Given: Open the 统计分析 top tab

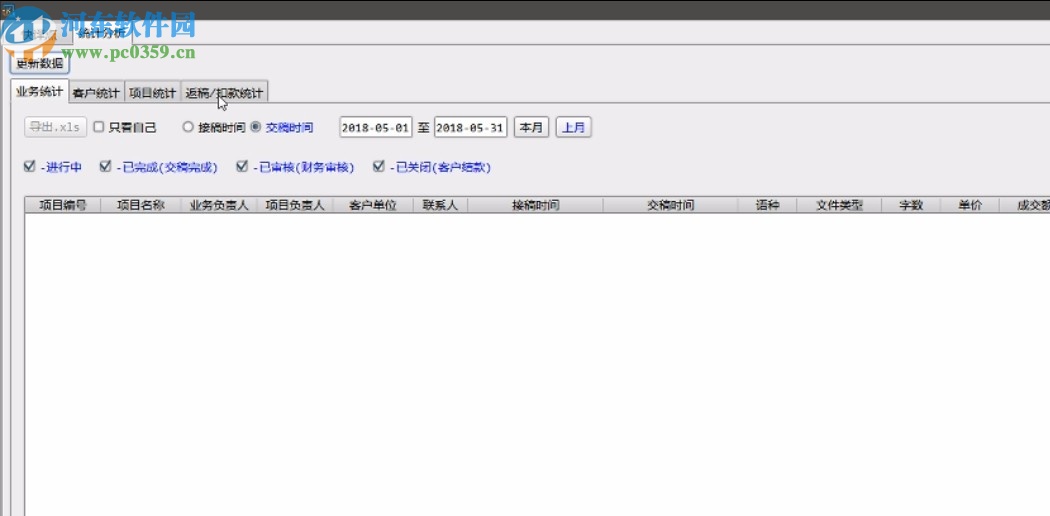Looking at the screenshot, I should point(100,33).
